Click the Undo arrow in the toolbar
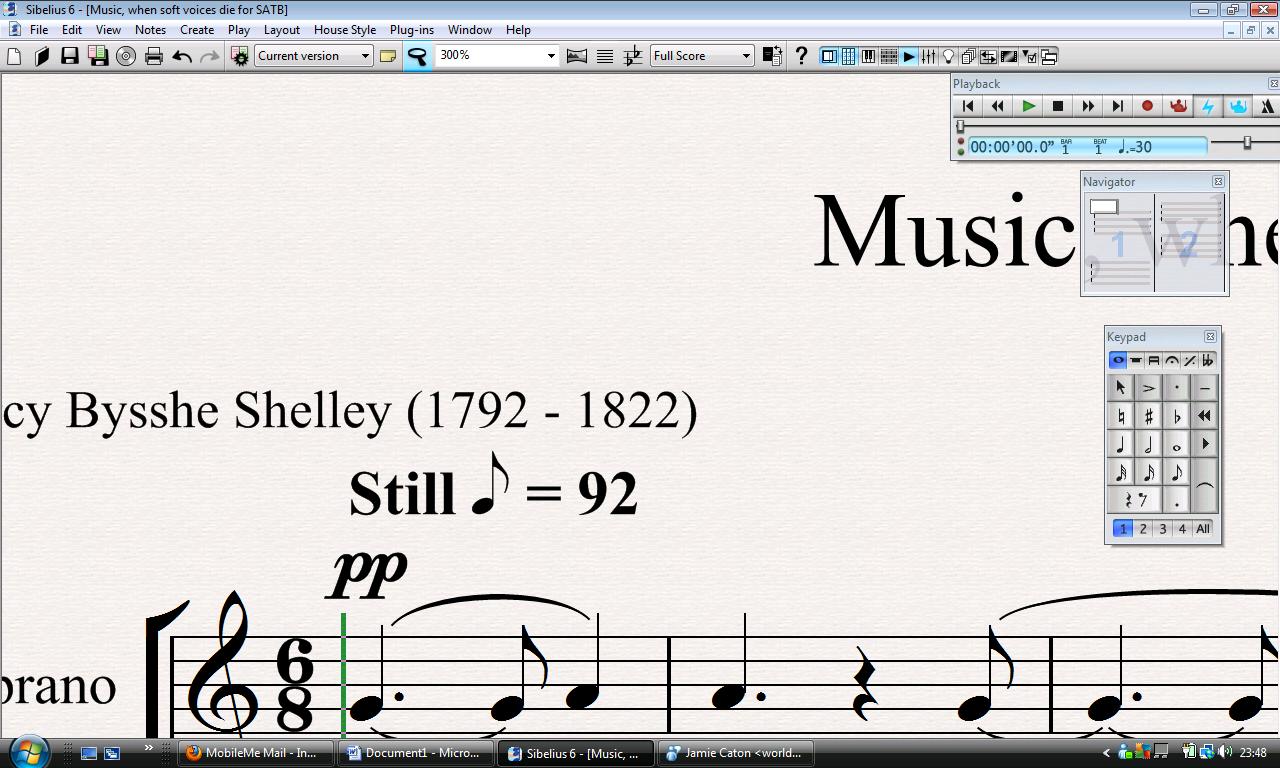The image size is (1280, 768). [182, 56]
